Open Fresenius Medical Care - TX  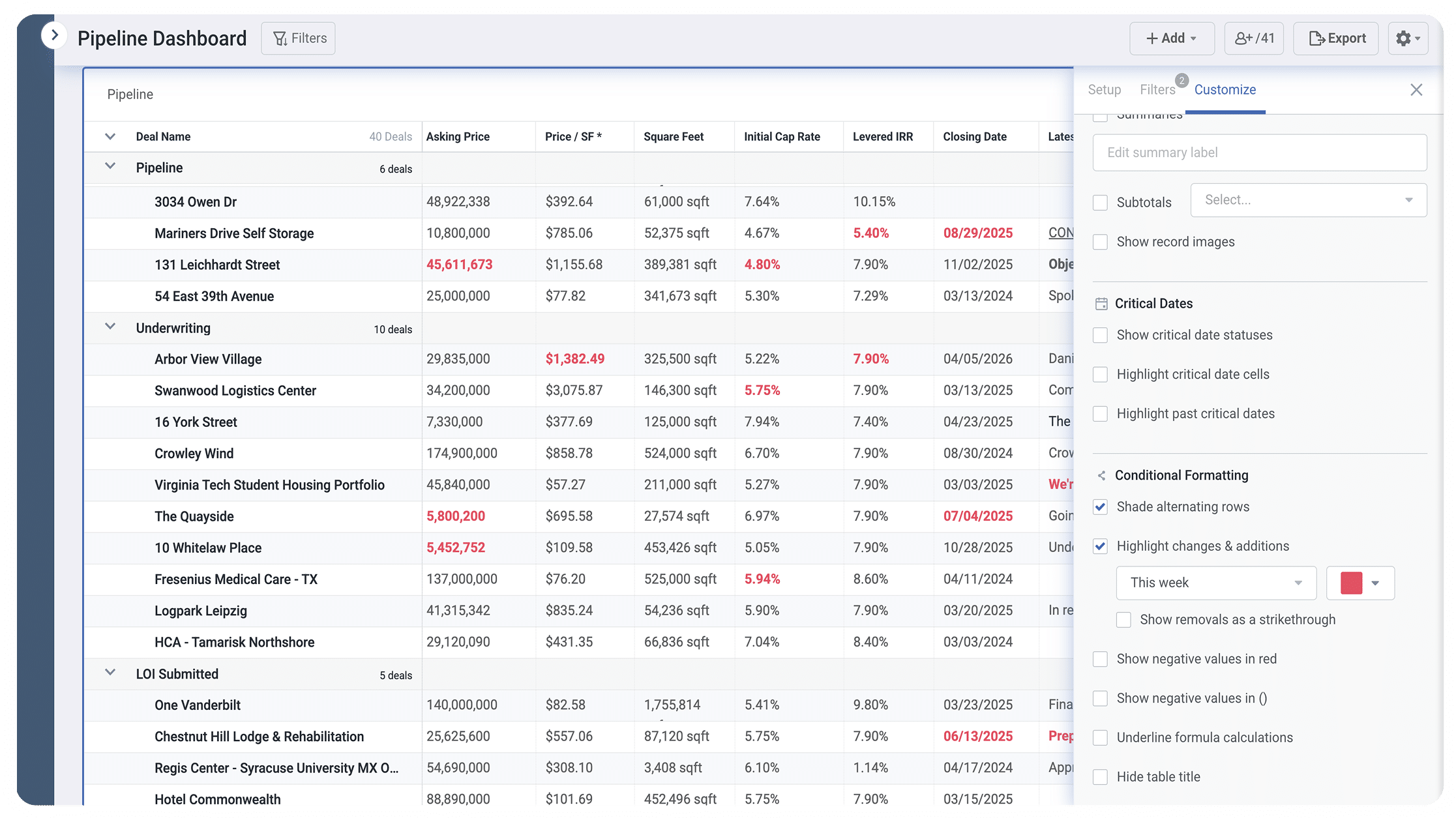[236, 579]
